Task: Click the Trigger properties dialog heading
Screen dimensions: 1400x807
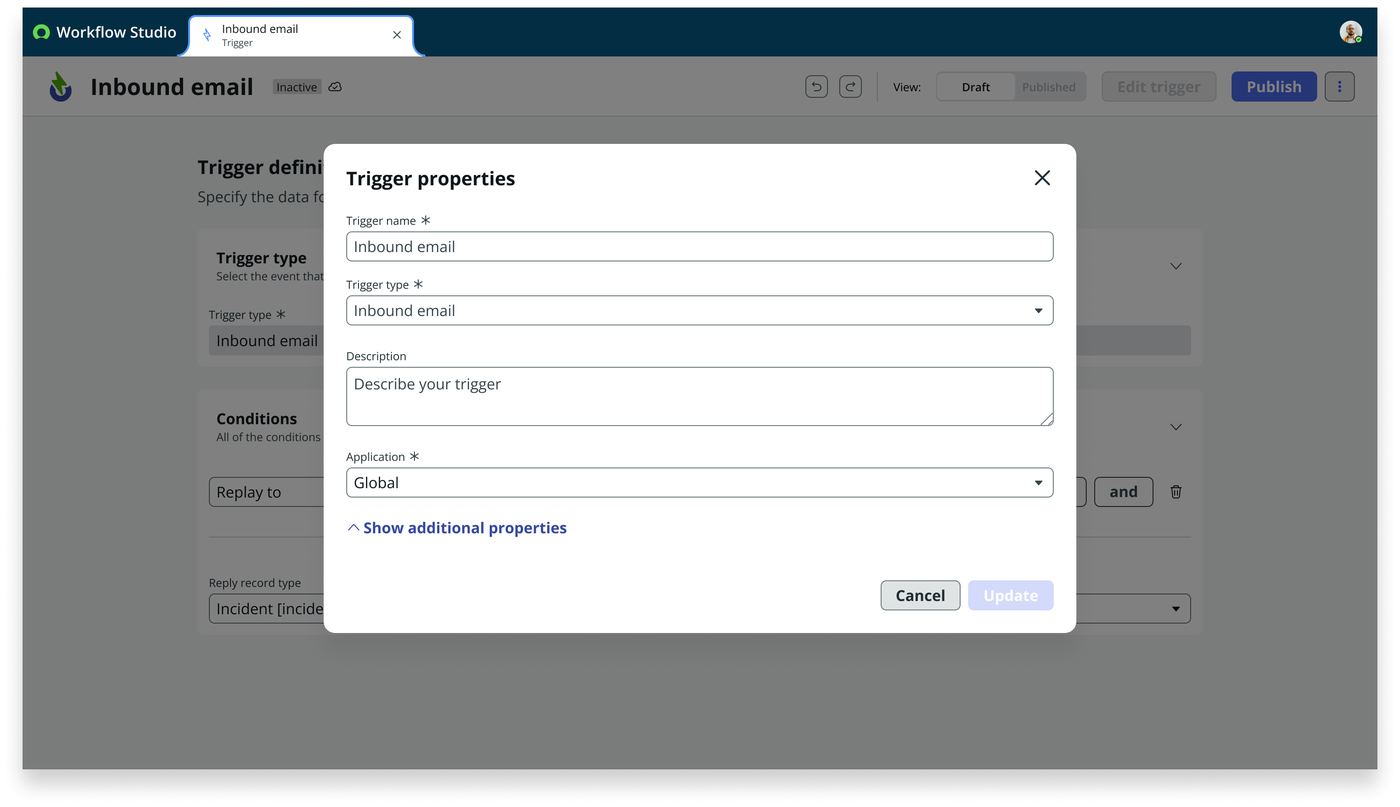Action: 431,178
